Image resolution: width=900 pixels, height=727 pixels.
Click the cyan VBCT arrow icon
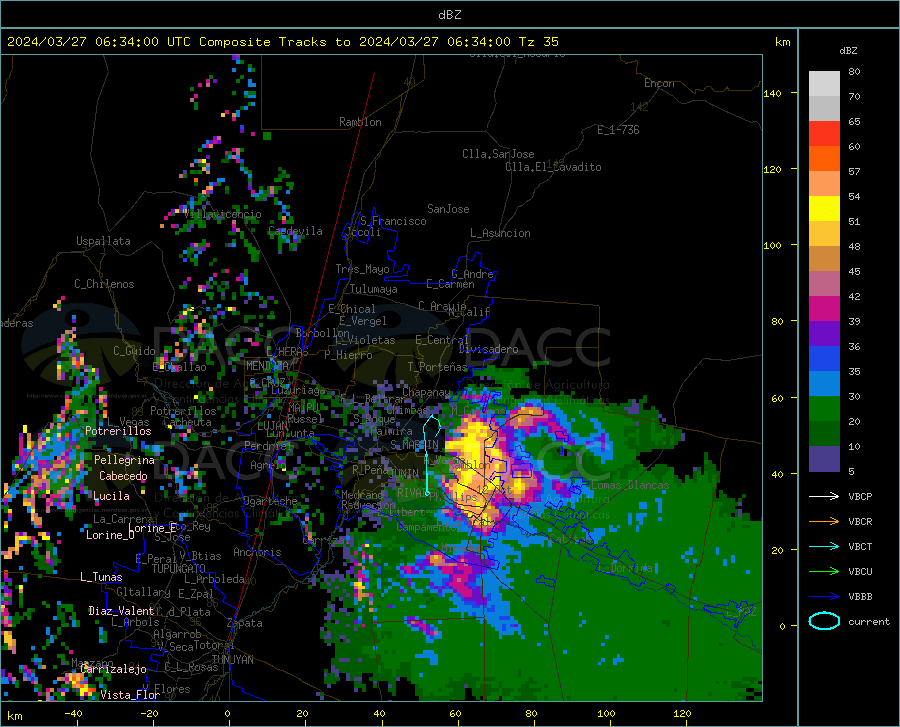[824, 546]
